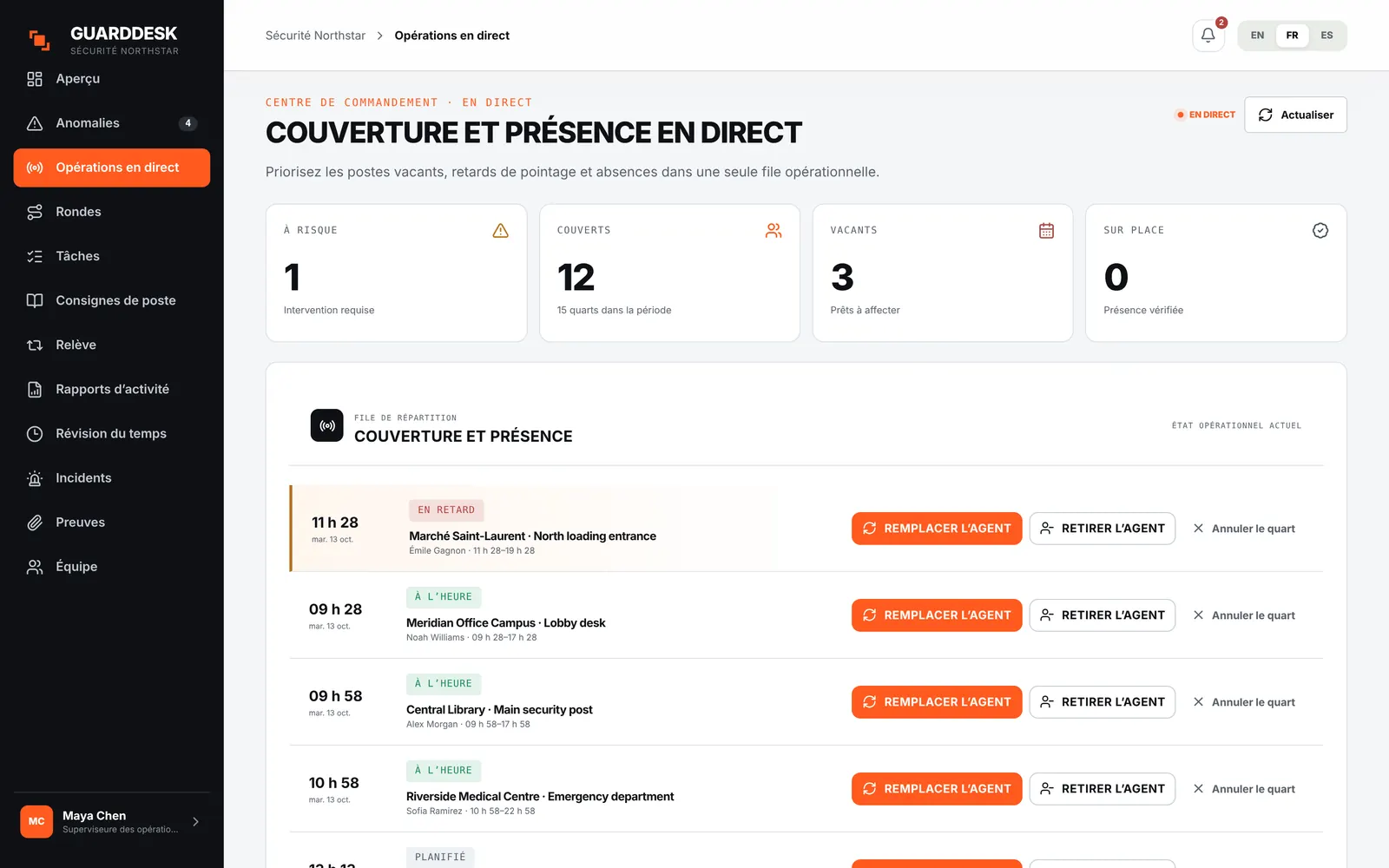Click the broadcast icon beside Couverture et présence
Screen dimensions: 1389x868
tap(327, 425)
